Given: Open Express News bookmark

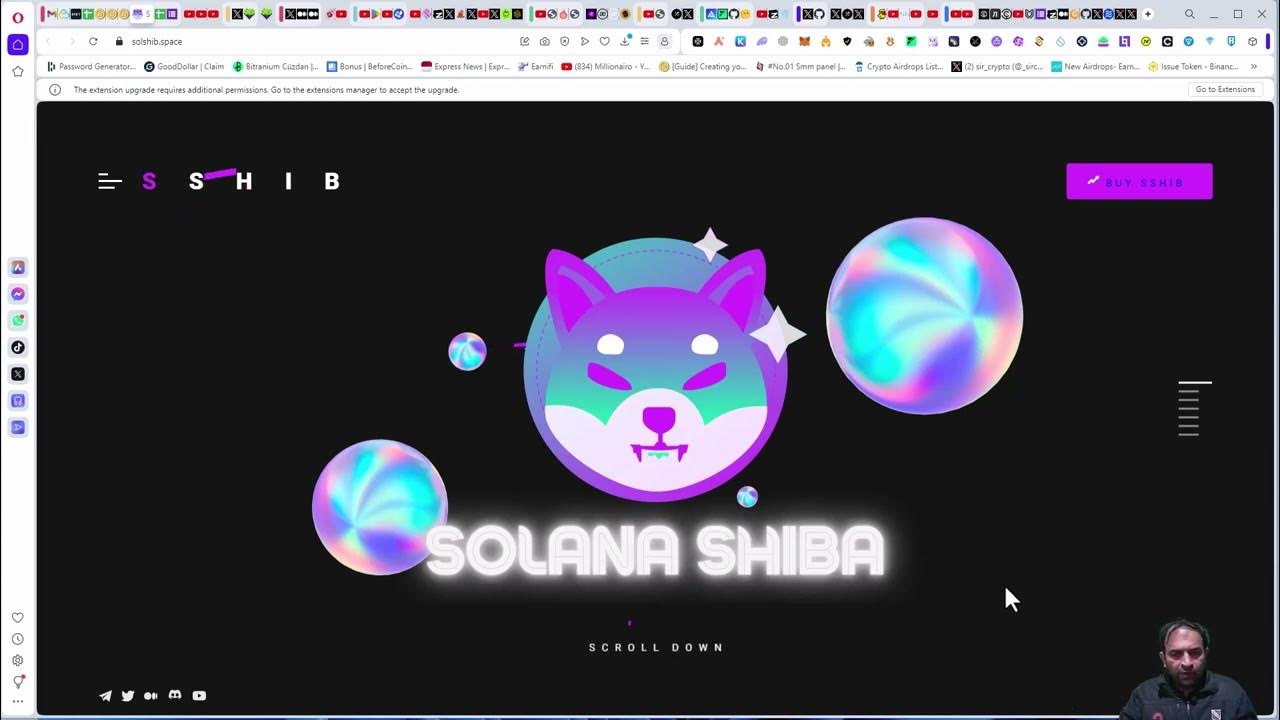Looking at the screenshot, I should click(x=465, y=66).
